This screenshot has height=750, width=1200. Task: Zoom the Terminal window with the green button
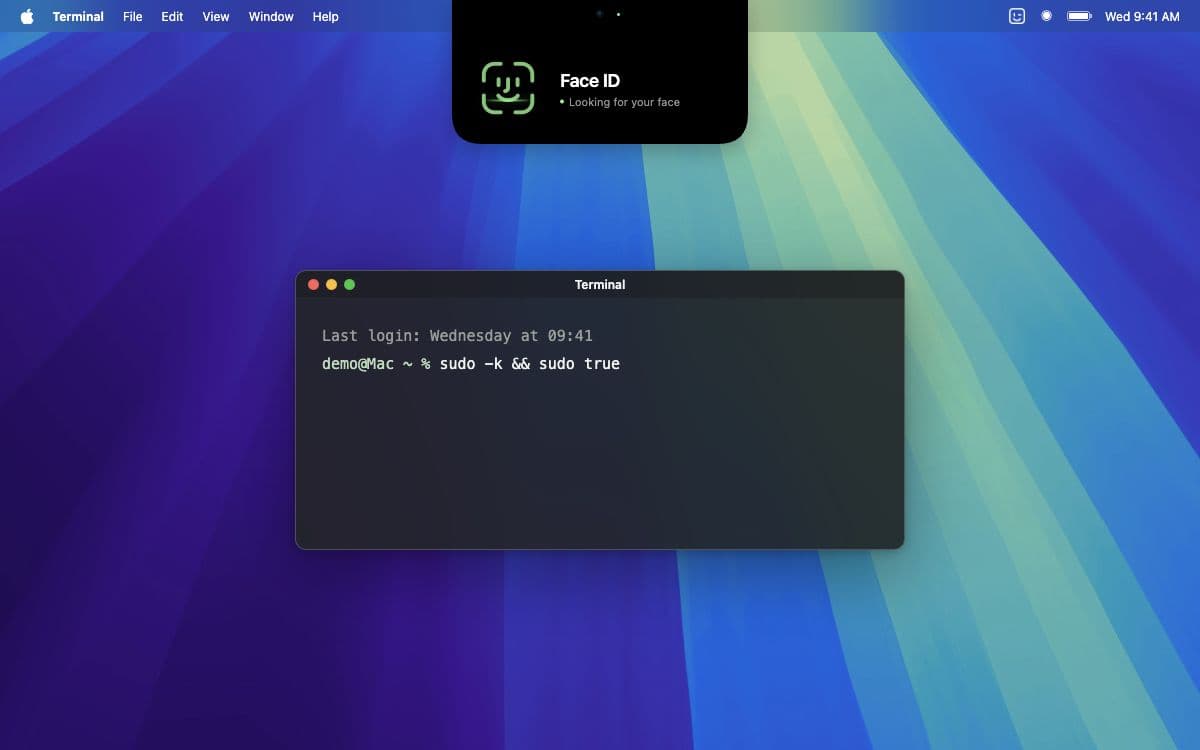point(349,285)
